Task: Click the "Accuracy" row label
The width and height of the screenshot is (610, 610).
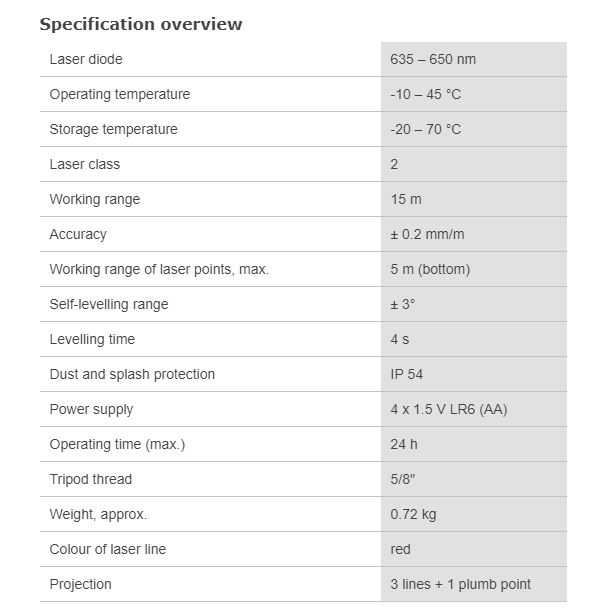Action: (x=78, y=234)
